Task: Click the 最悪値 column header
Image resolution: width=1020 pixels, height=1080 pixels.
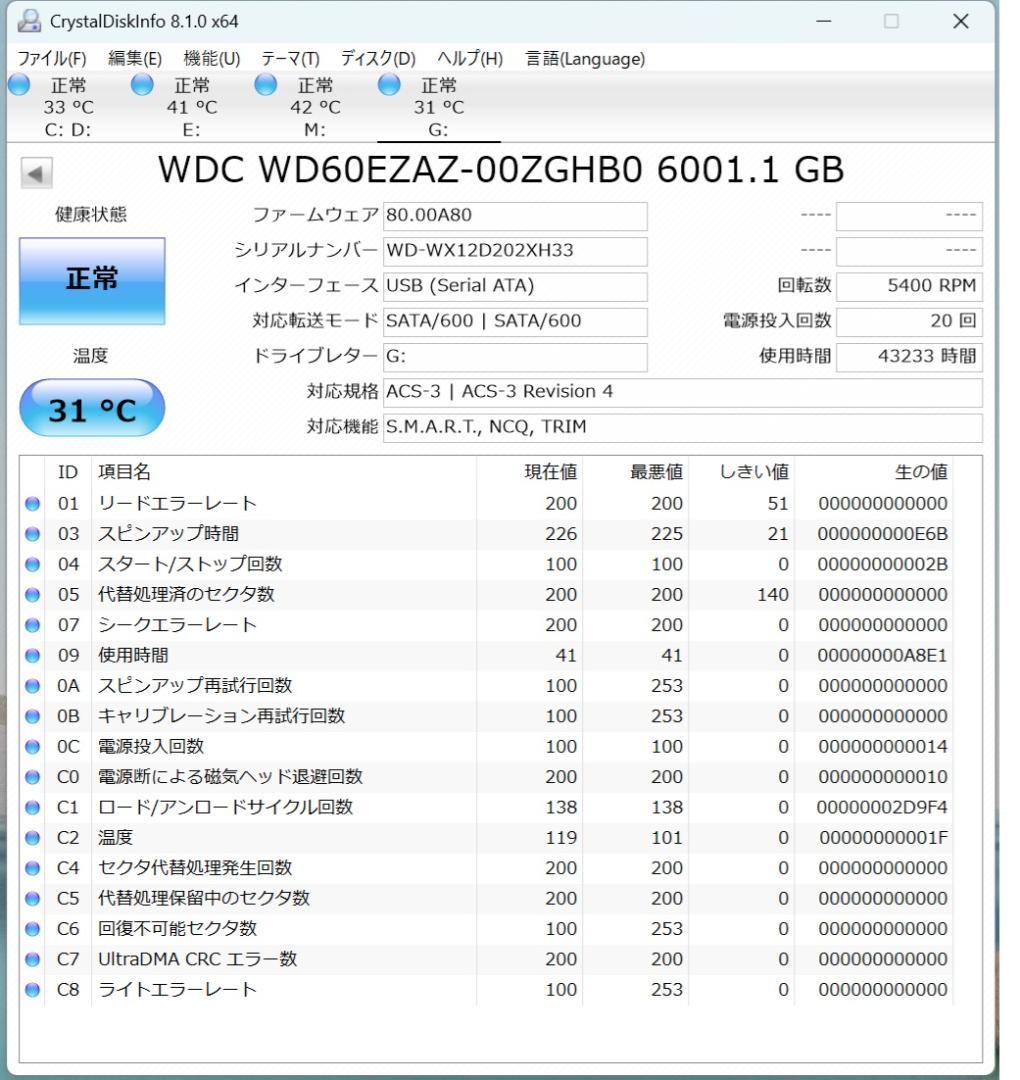Action: [635, 472]
